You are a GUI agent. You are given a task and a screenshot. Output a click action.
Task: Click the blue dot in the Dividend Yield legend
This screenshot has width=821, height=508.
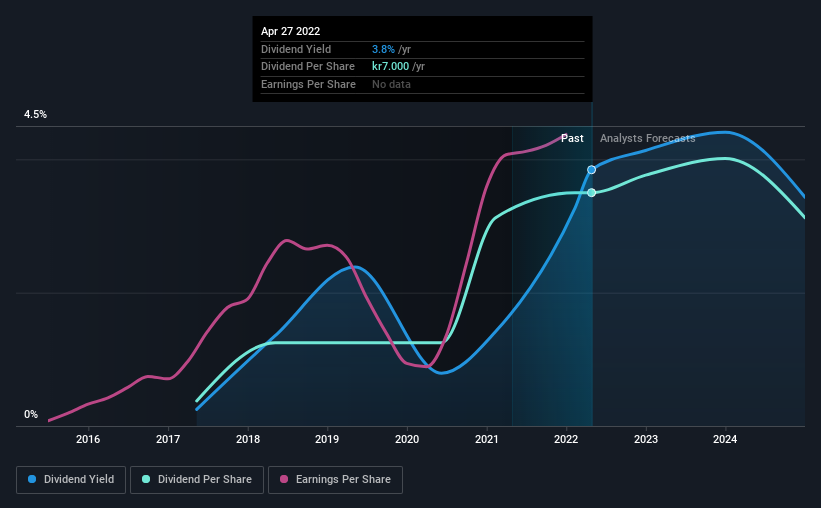[x=32, y=479]
